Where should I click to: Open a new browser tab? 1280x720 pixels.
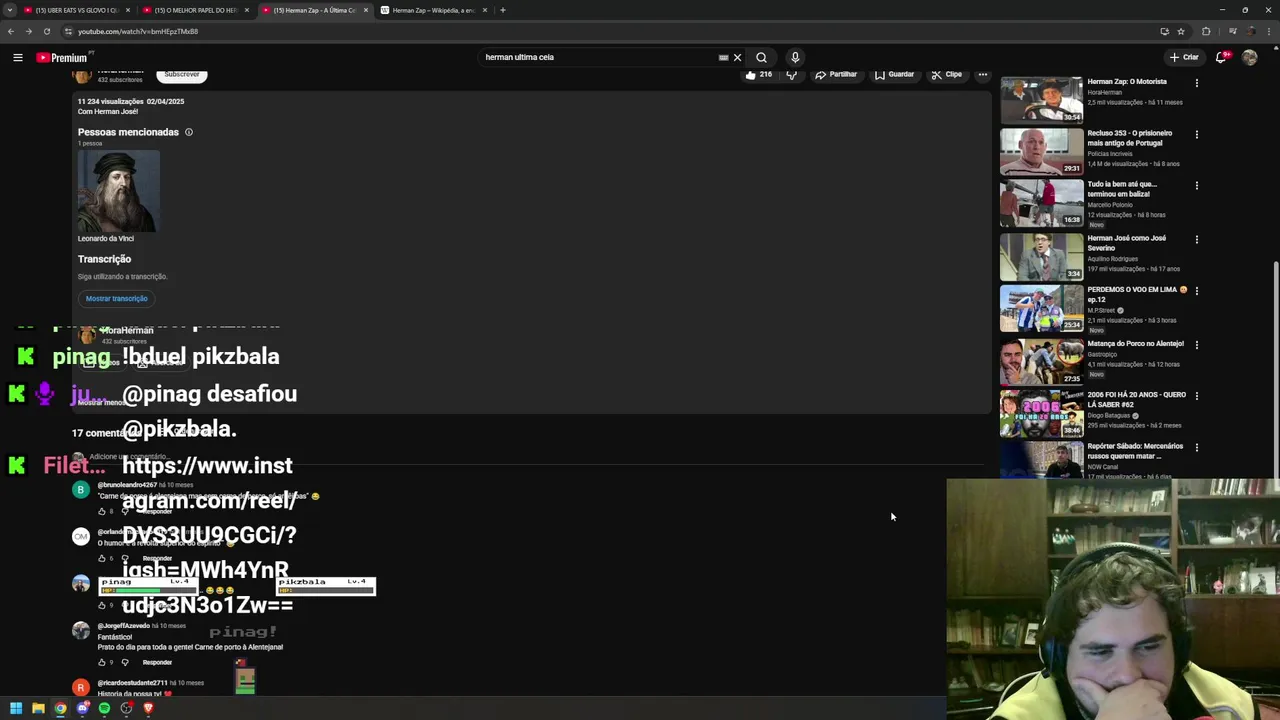(x=503, y=10)
